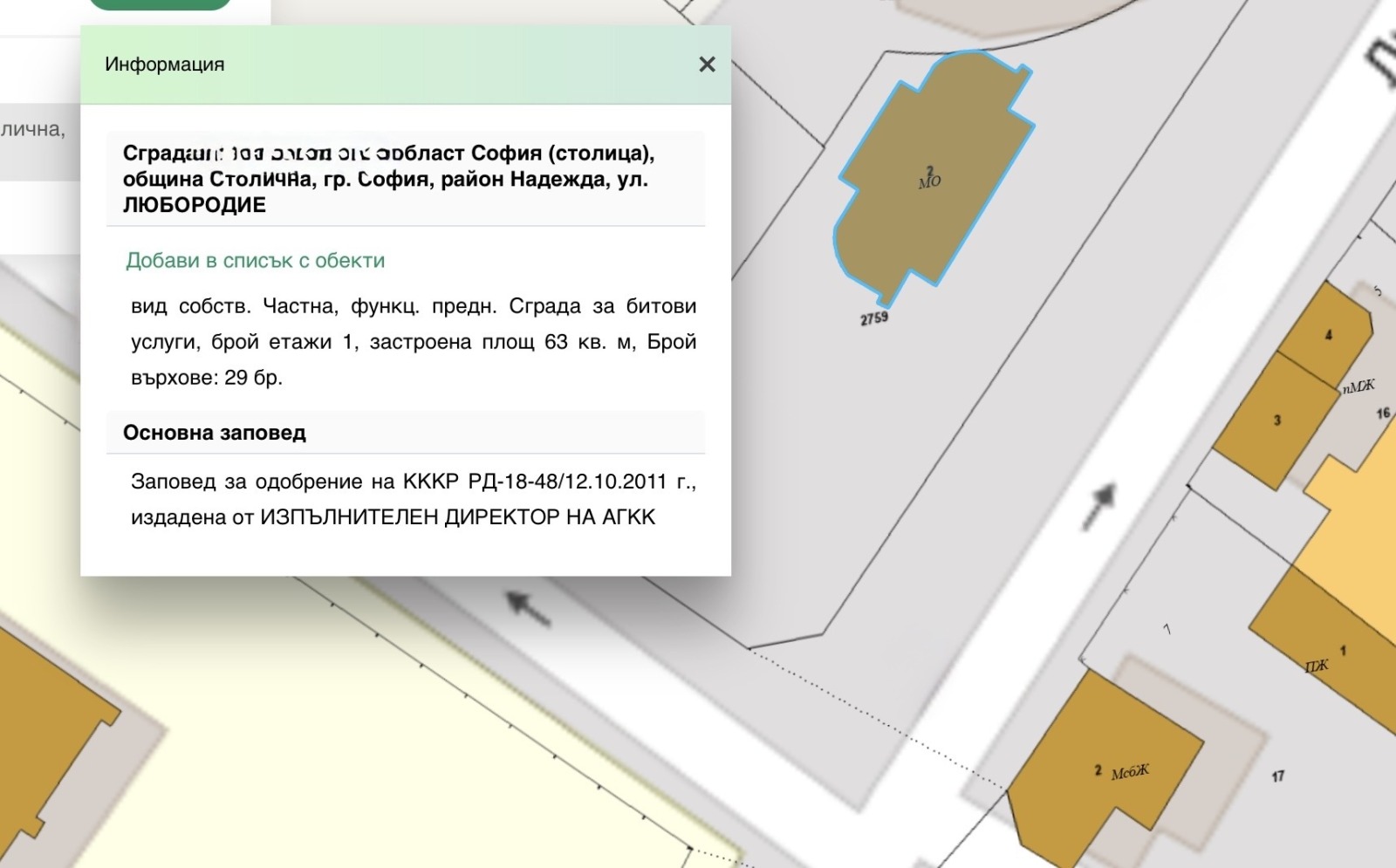Click the 'Информация' popup title bar
Image resolution: width=1396 pixels, height=868 pixels.
point(349,65)
